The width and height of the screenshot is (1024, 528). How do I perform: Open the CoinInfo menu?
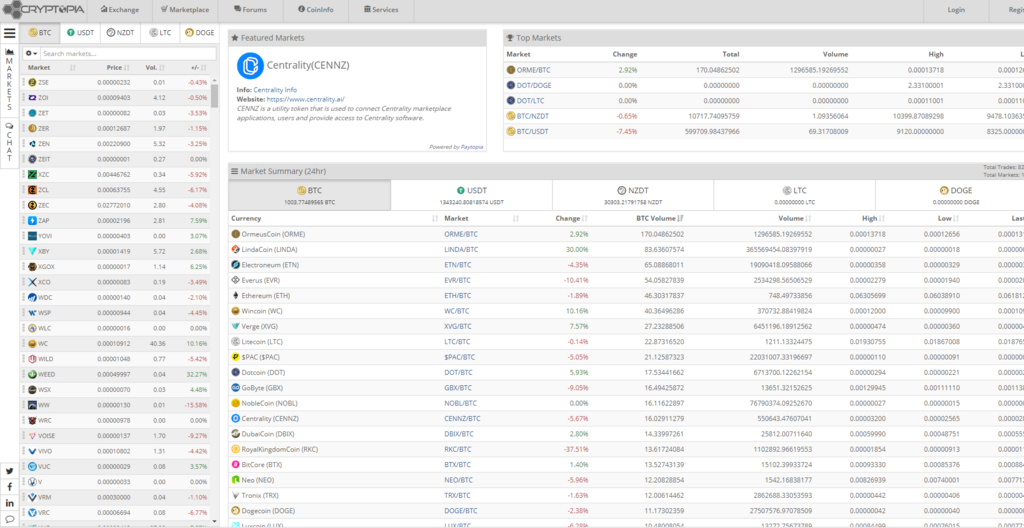(316, 10)
